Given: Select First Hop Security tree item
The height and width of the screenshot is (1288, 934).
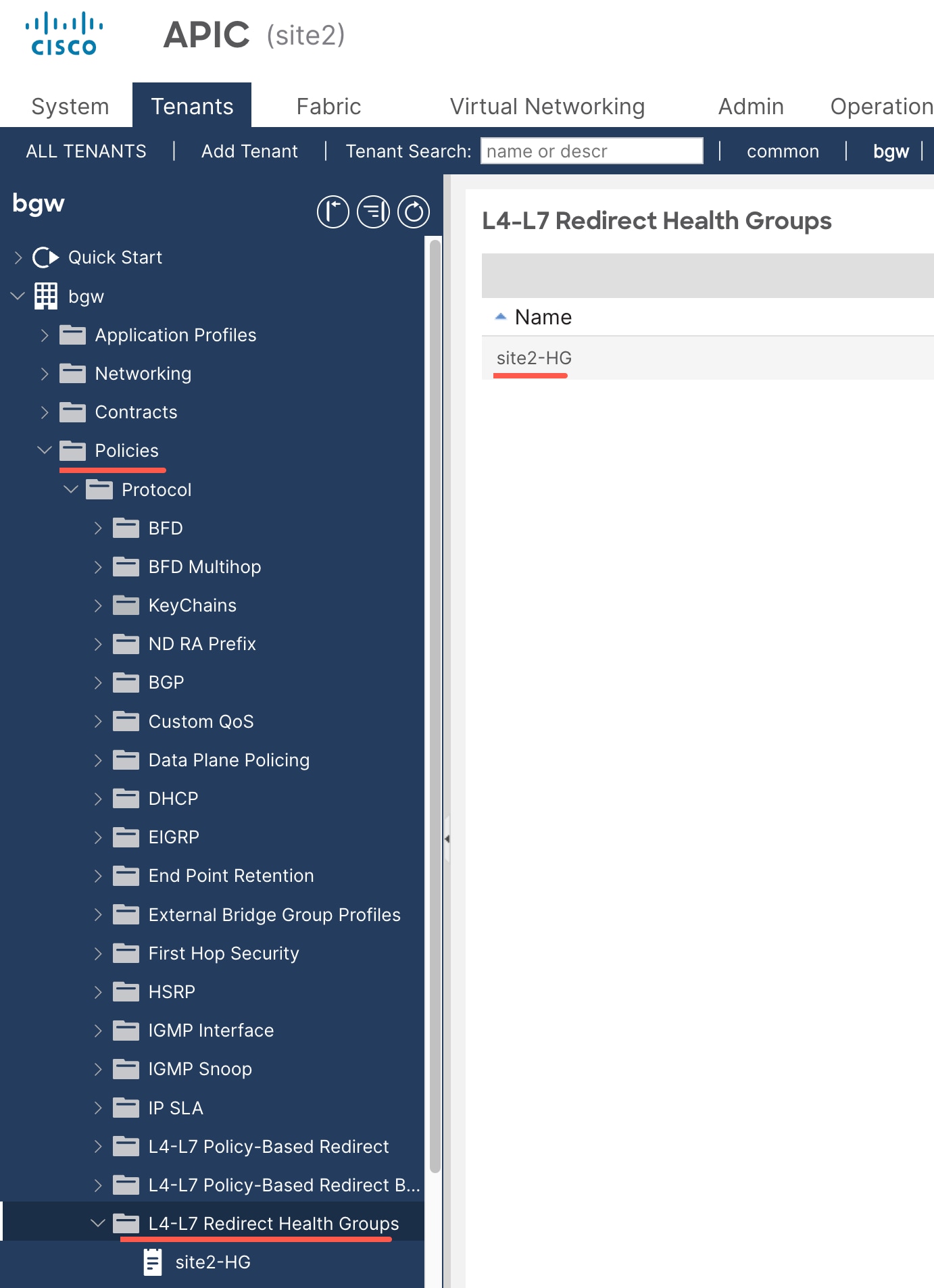Looking at the screenshot, I should tap(224, 953).
